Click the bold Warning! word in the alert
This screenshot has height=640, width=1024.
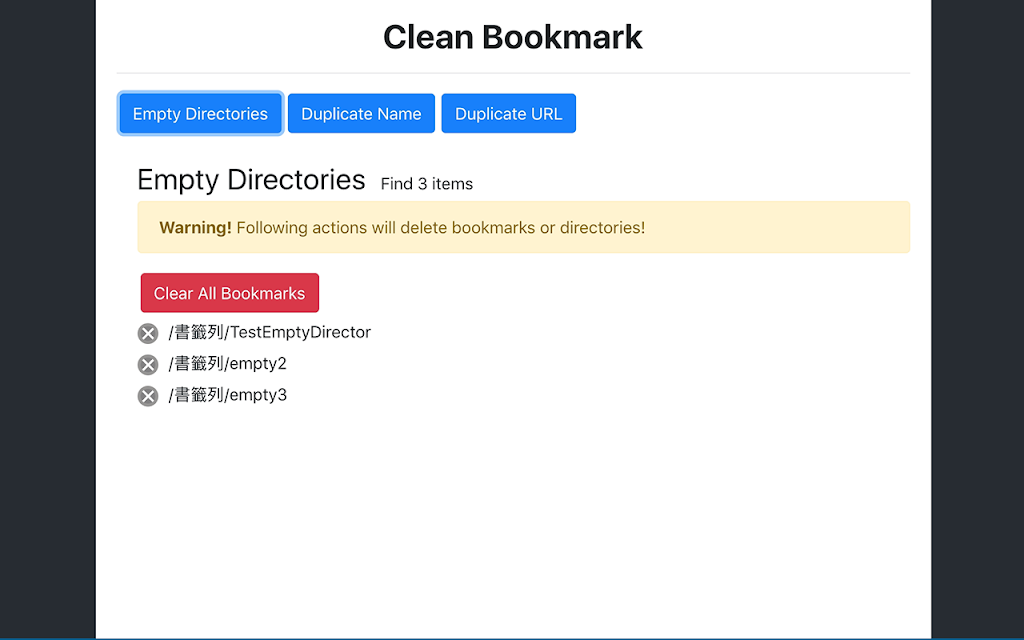[195, 228]
